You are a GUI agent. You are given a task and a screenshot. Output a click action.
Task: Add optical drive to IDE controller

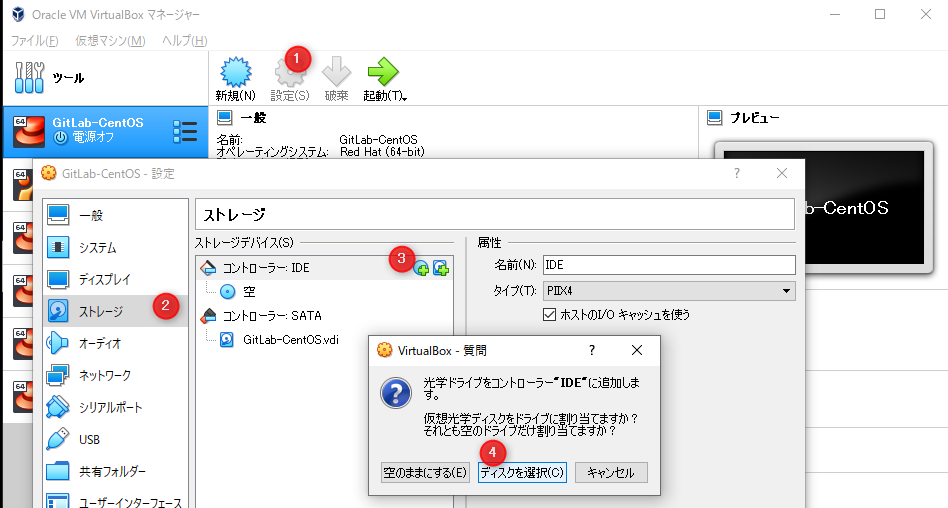click(421, 269)
